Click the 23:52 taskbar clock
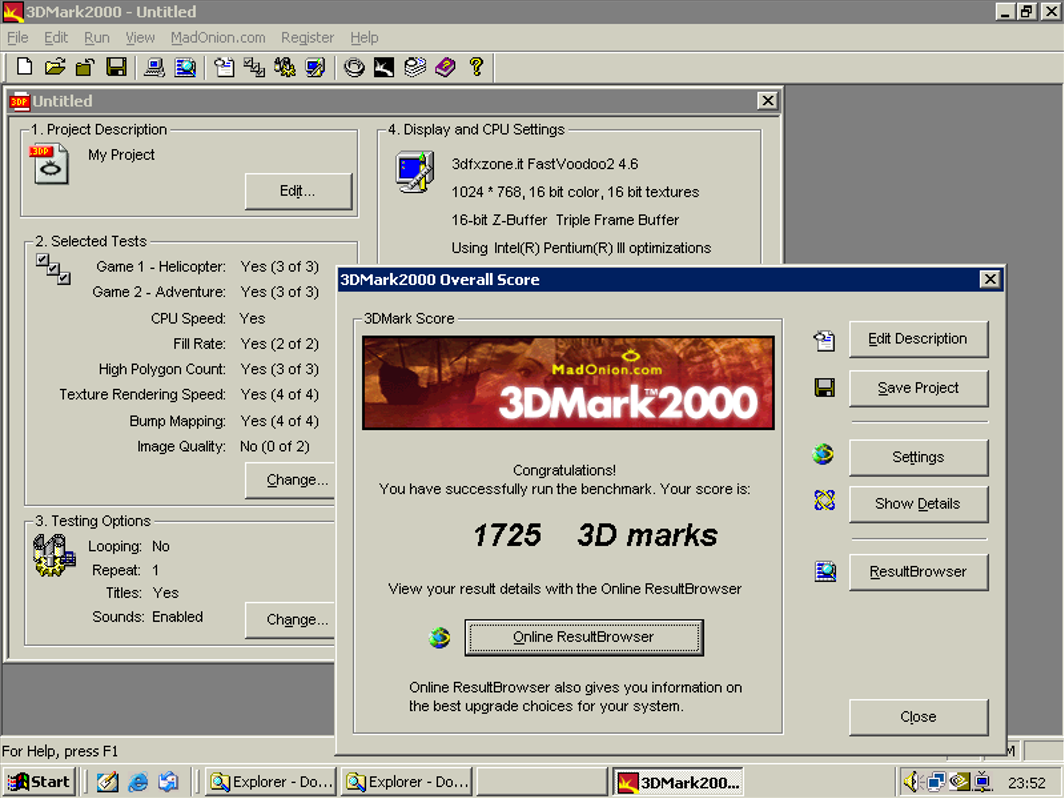The image size is (1064, 798). pyautogui.click(x=1027, y=782)
